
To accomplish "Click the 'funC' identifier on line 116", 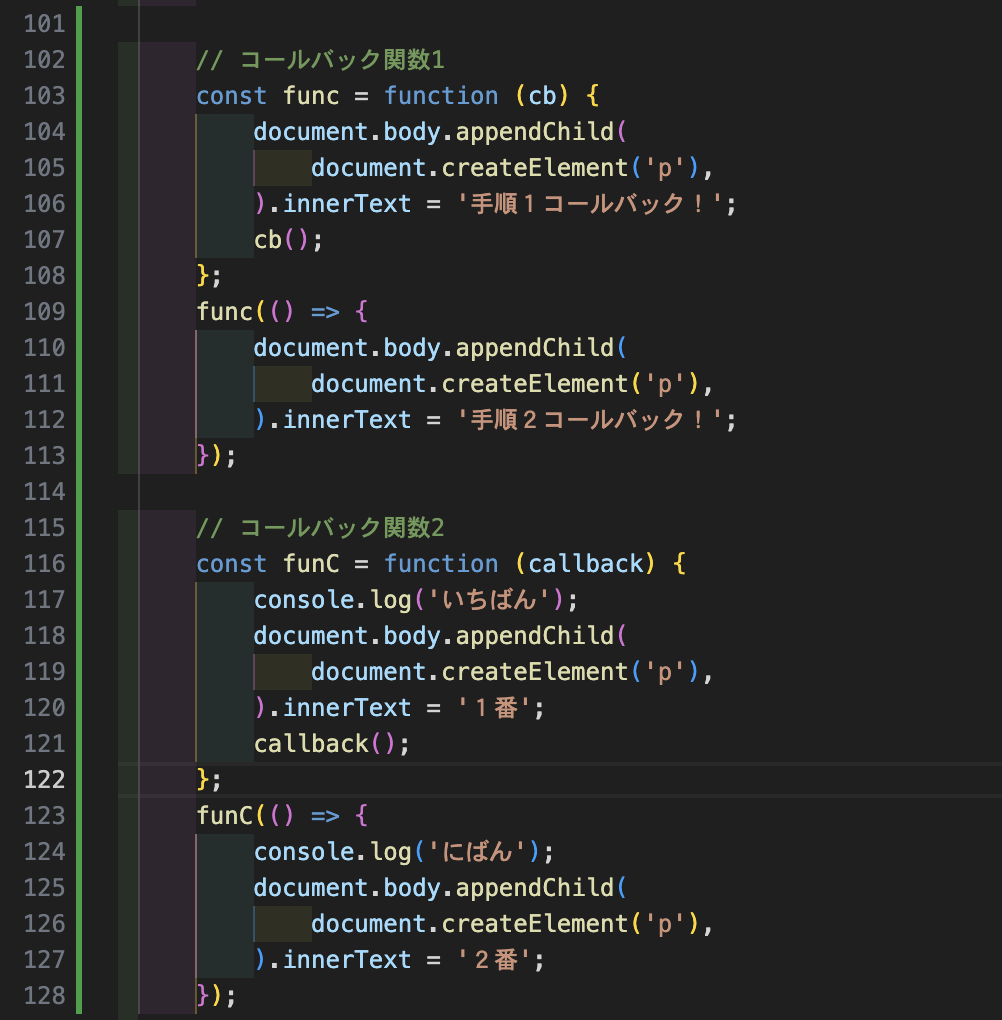I will (x=311, y=564).
